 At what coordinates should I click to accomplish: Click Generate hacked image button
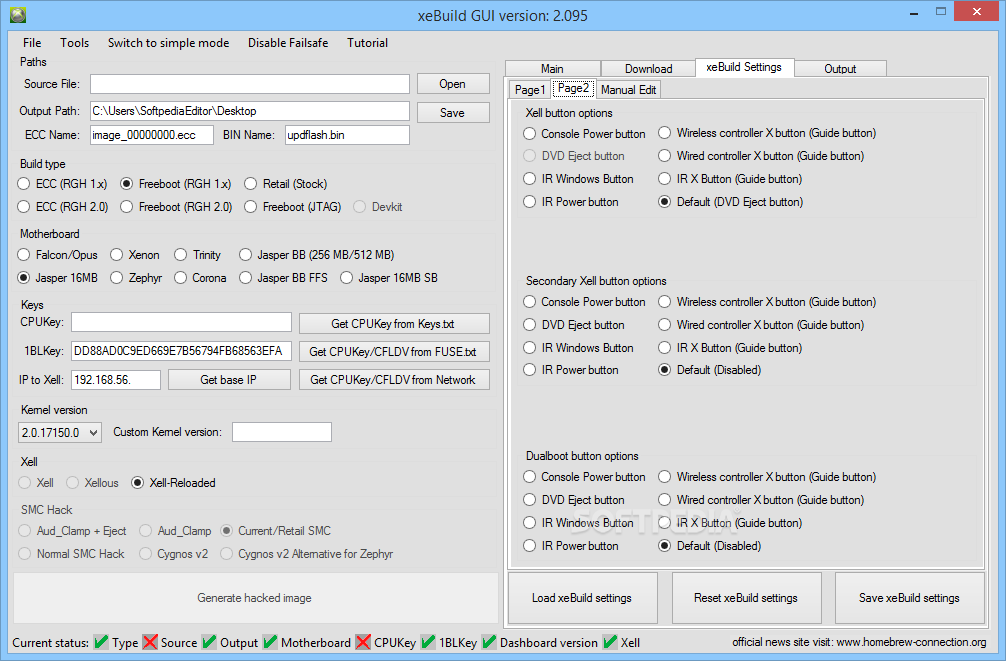(x=255, y=598)
